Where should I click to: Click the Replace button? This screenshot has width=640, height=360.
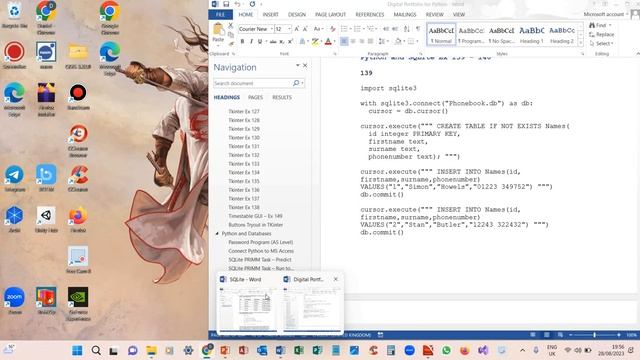pos(602,34)
